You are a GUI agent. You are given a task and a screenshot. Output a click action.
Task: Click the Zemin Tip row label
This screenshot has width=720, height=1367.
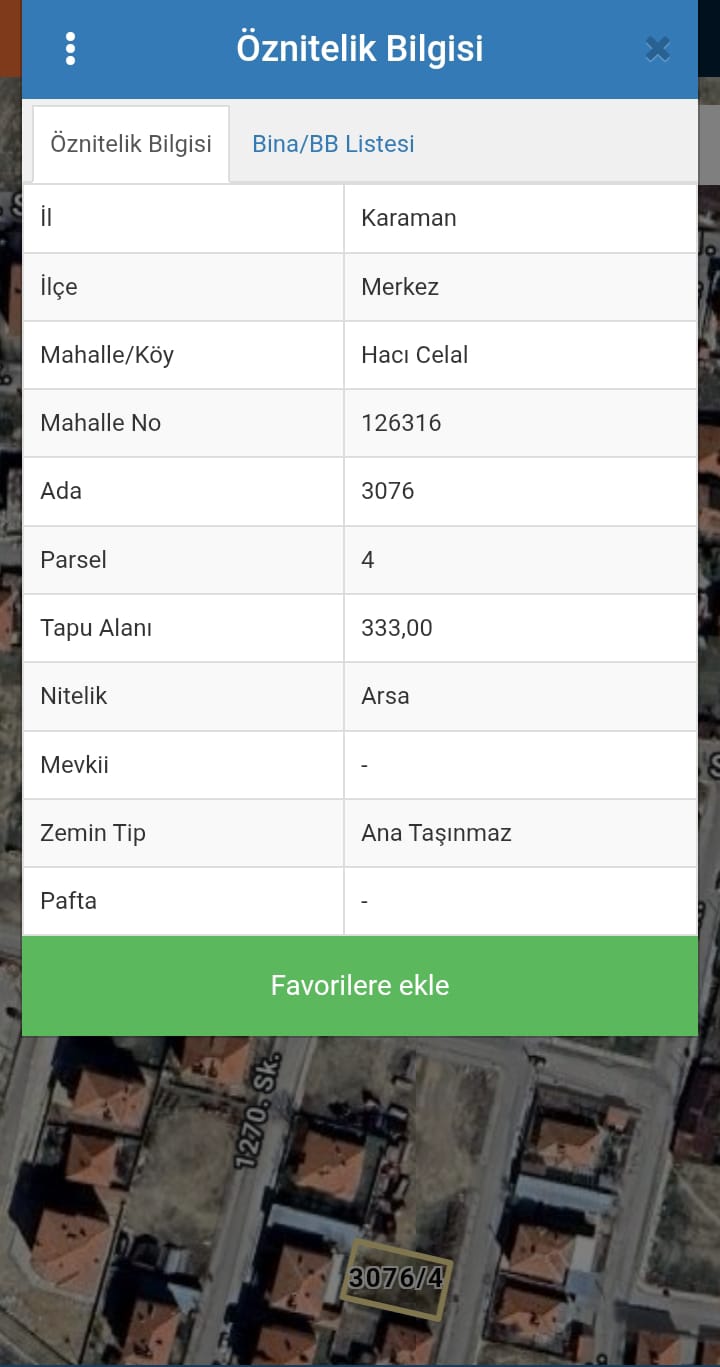pyautogui.click(x=93, y=833)
